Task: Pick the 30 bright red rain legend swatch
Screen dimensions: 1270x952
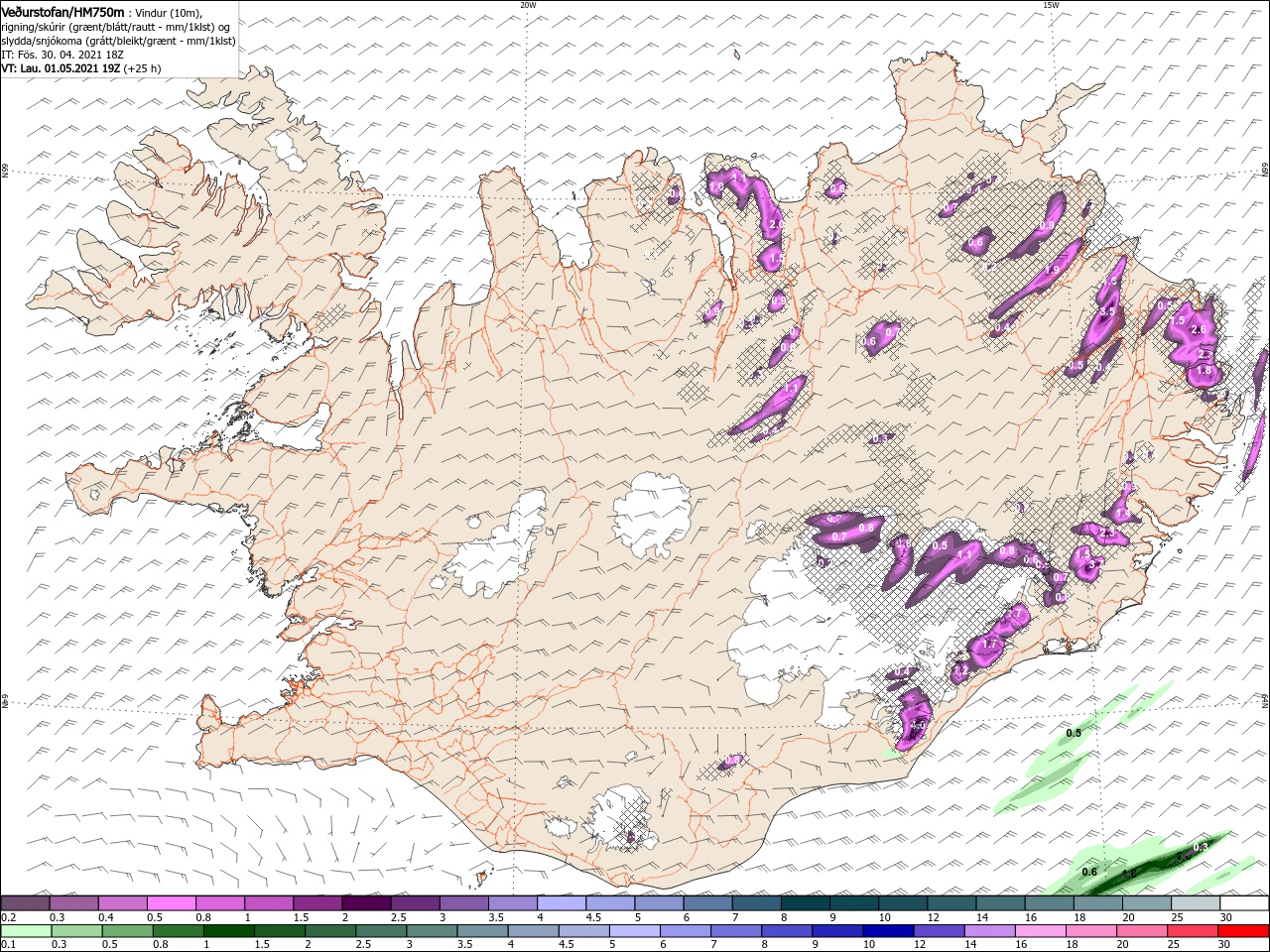Action: [x=1244, y=931]
